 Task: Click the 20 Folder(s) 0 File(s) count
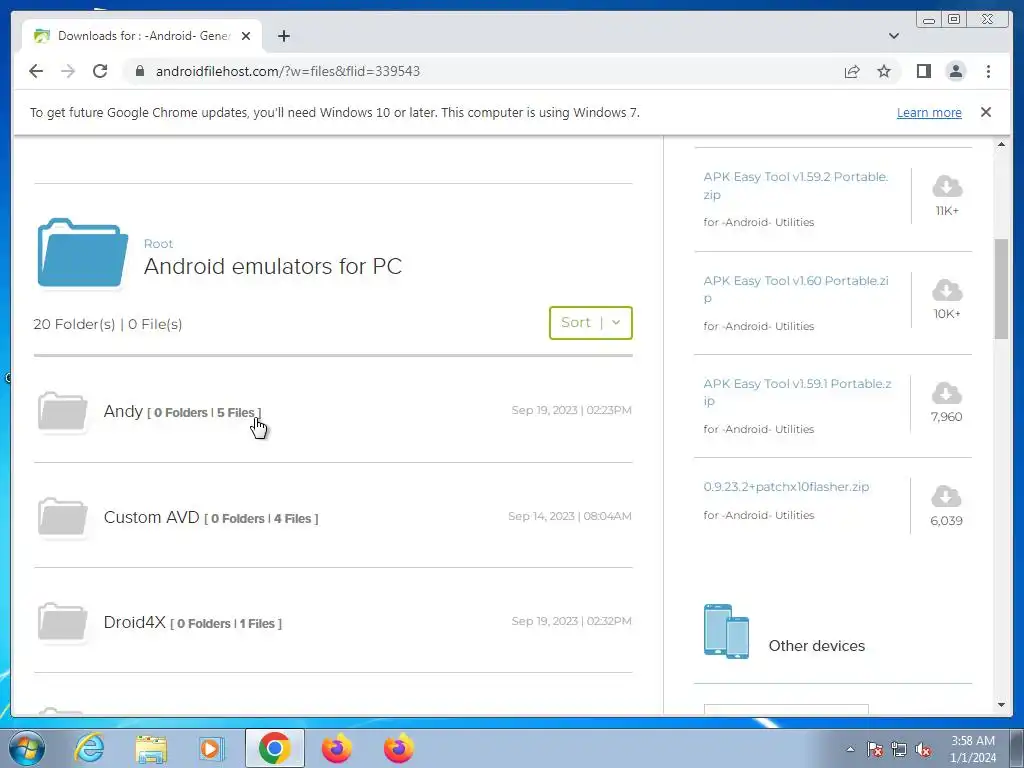pos(108,324)
